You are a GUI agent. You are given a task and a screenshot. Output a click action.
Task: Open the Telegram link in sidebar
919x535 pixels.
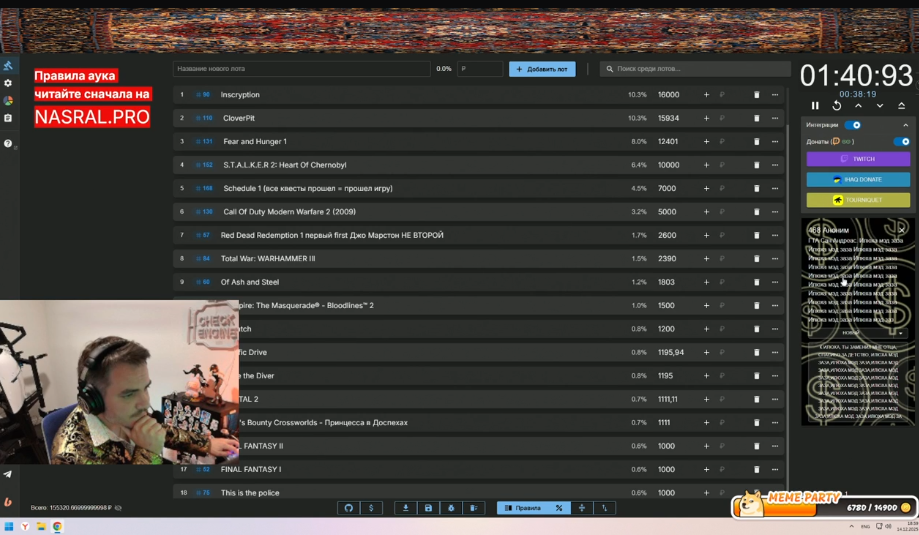[8, 474]
